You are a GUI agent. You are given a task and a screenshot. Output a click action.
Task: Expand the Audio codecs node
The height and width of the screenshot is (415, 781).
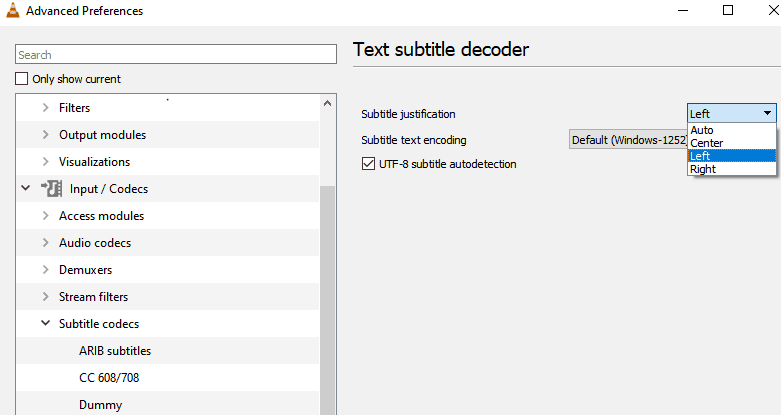pos(45,243)
